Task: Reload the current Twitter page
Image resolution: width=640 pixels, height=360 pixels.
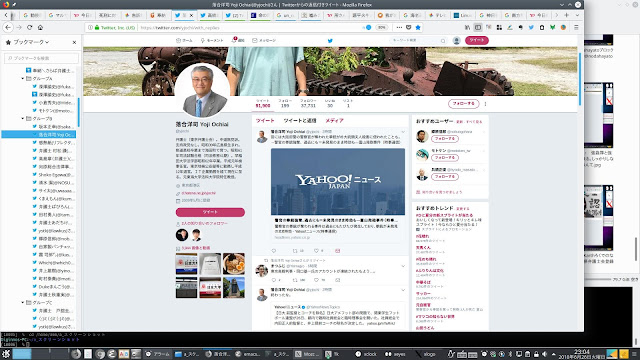Action: pyautogui.click(x=29, y=27)
